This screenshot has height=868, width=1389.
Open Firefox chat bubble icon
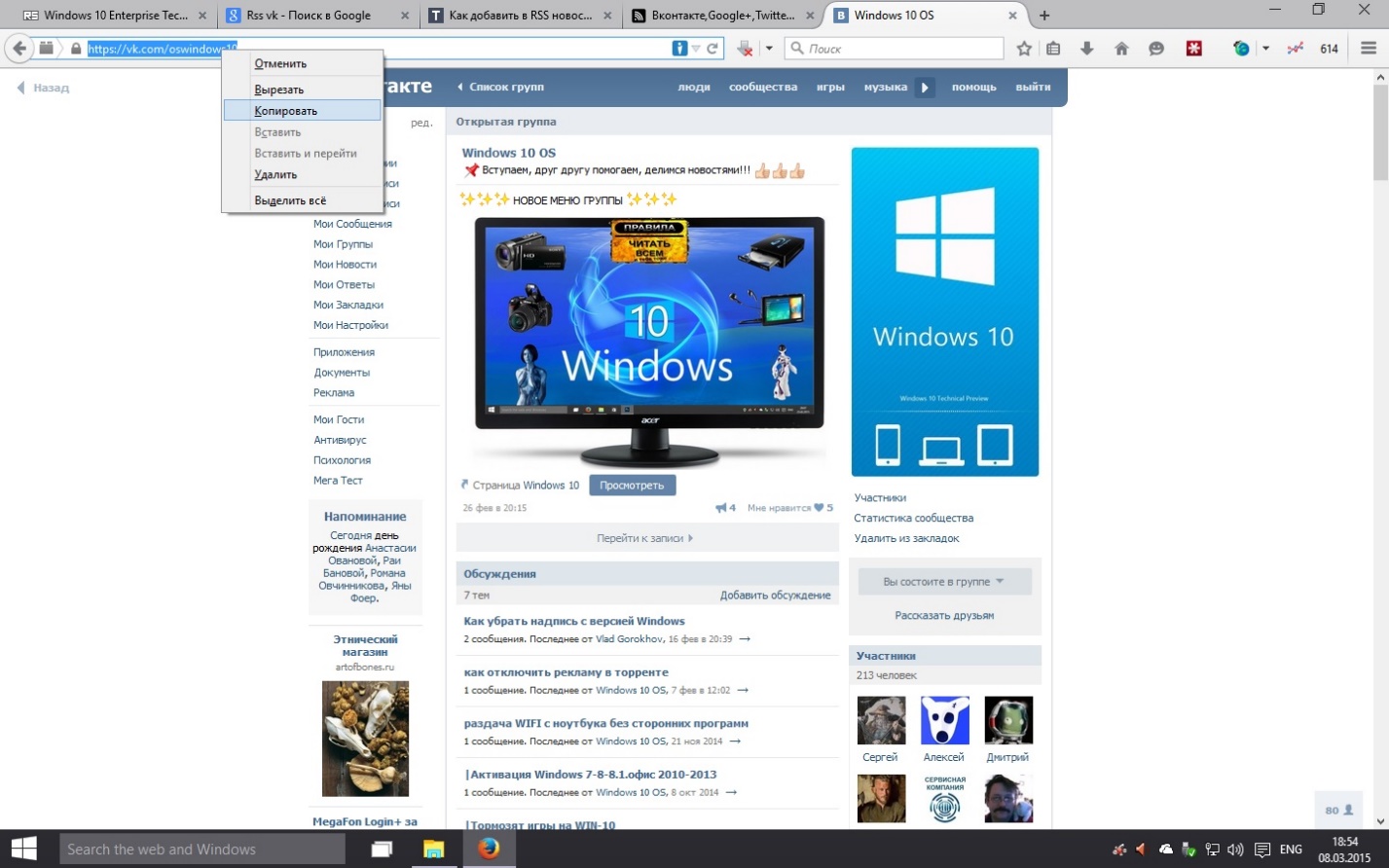[1156, 49]
